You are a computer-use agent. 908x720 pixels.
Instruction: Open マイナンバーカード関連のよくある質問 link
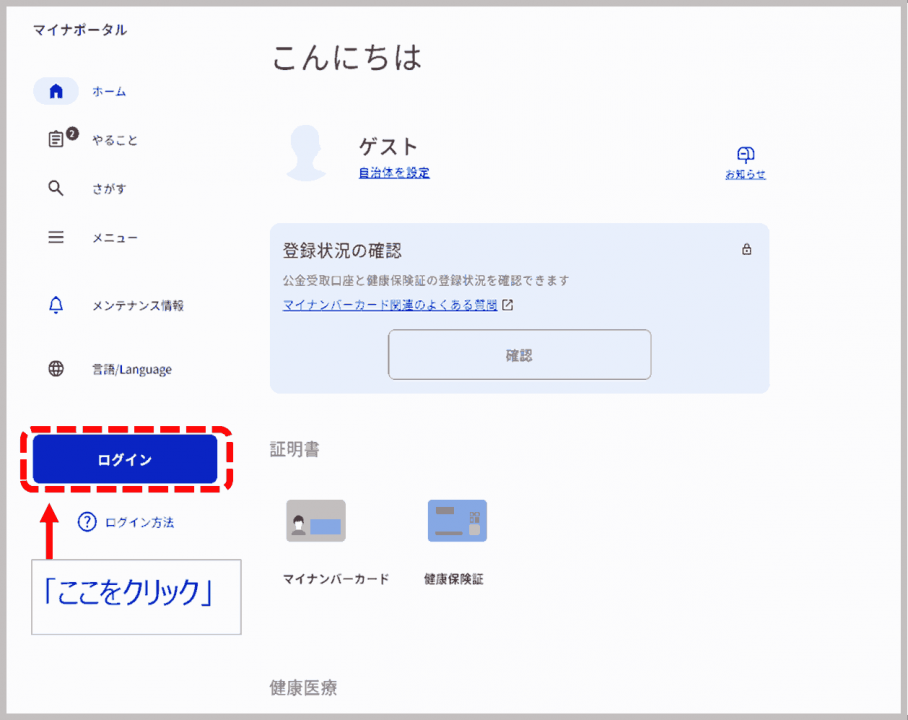tap(390, 305)
